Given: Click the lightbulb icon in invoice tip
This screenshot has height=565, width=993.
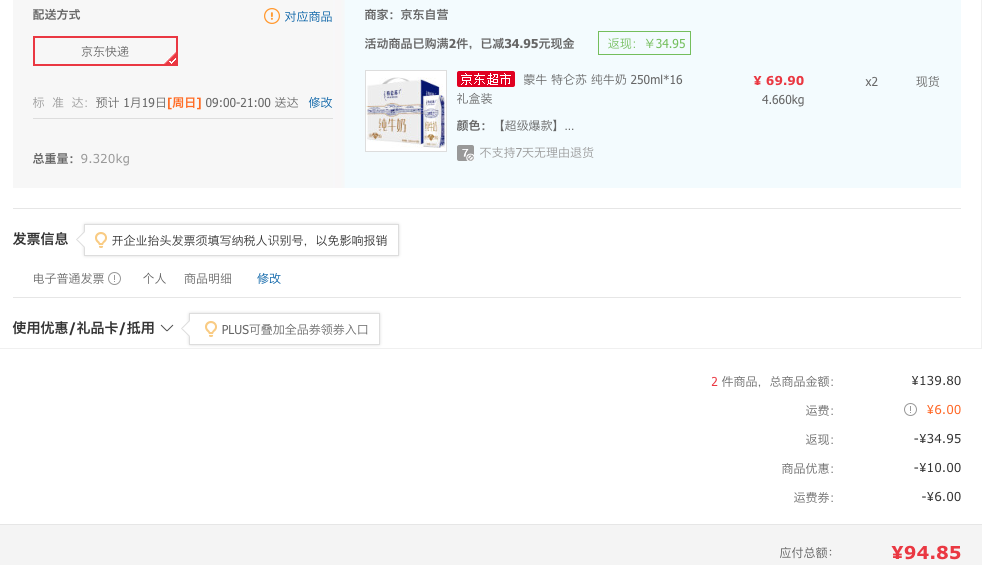Looking at the screenshot, I should (100, 240).
